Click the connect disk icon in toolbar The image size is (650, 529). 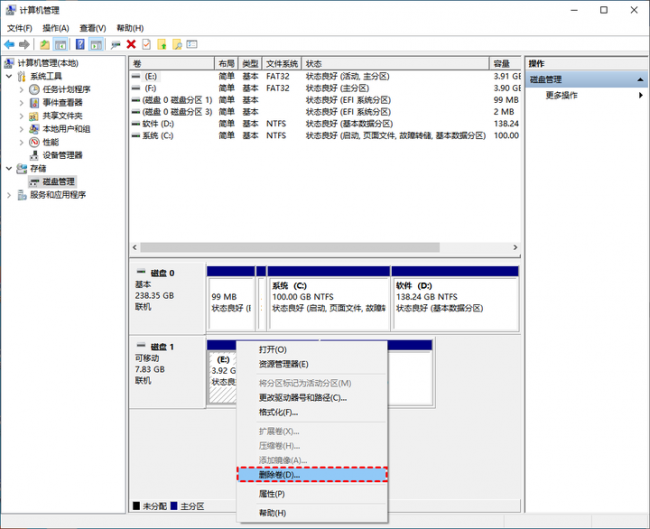click(x=116, y=44)
